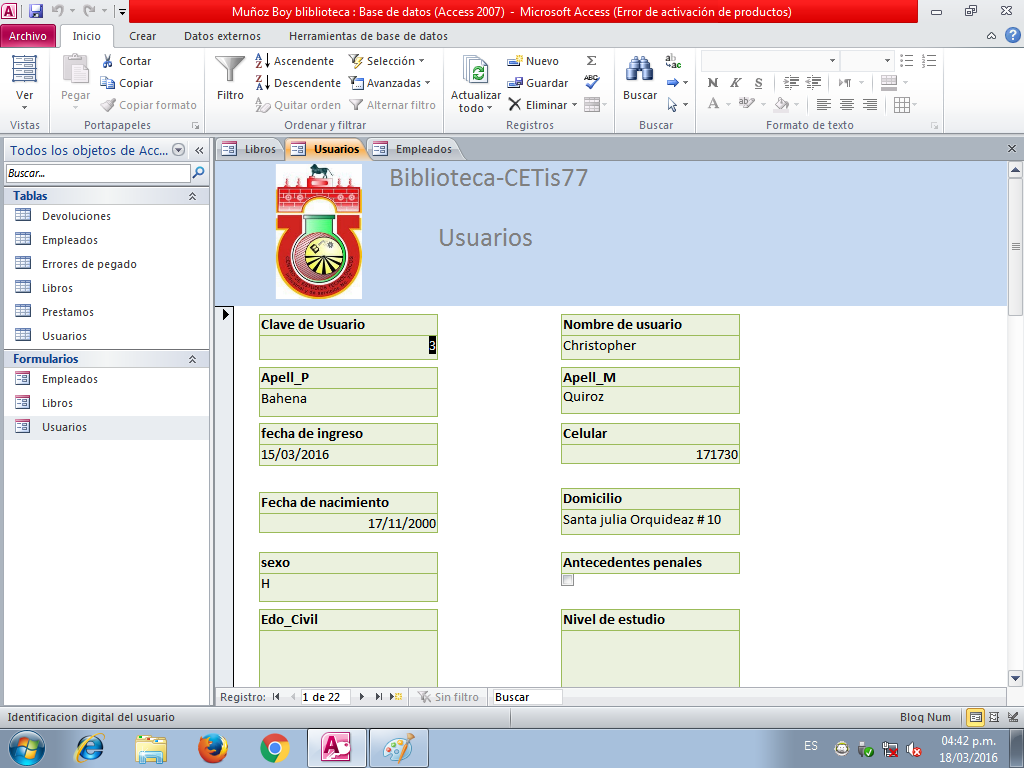The height and width of the screenshot is (768, 1024).
Task: Click the Filtro funnel icon
Action: [230, 69]
